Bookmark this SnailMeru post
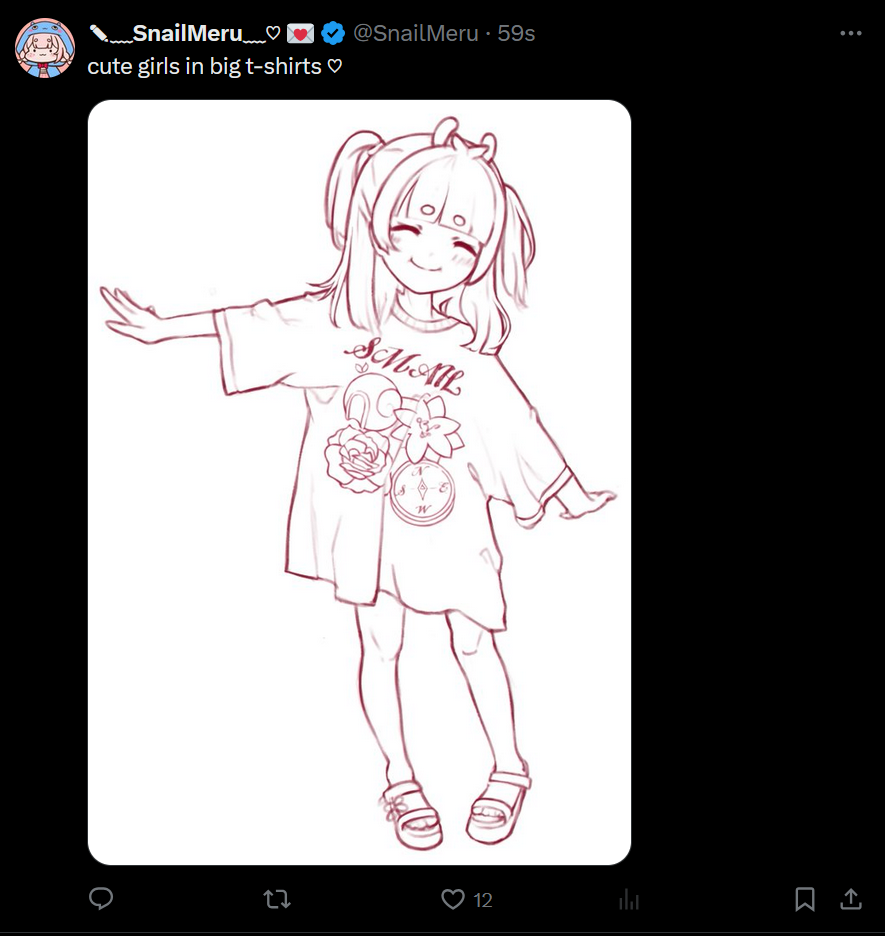Screen dimensions: 885x936 point(804,899)
